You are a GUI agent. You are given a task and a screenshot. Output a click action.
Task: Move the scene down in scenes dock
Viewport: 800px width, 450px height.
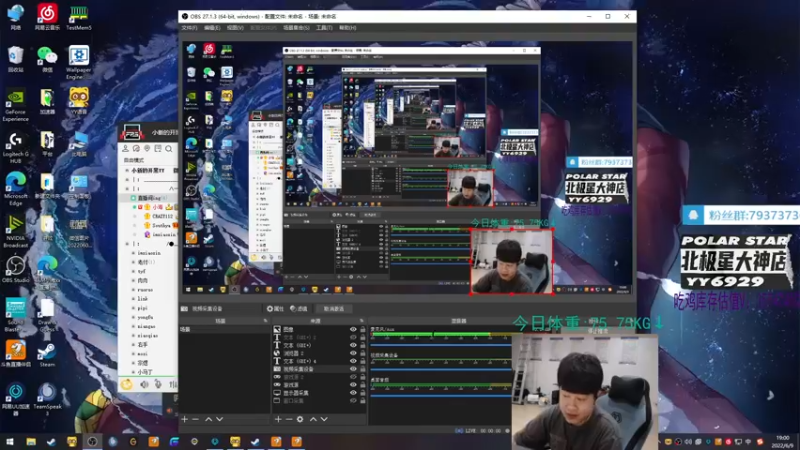click(x=219, y=419)
